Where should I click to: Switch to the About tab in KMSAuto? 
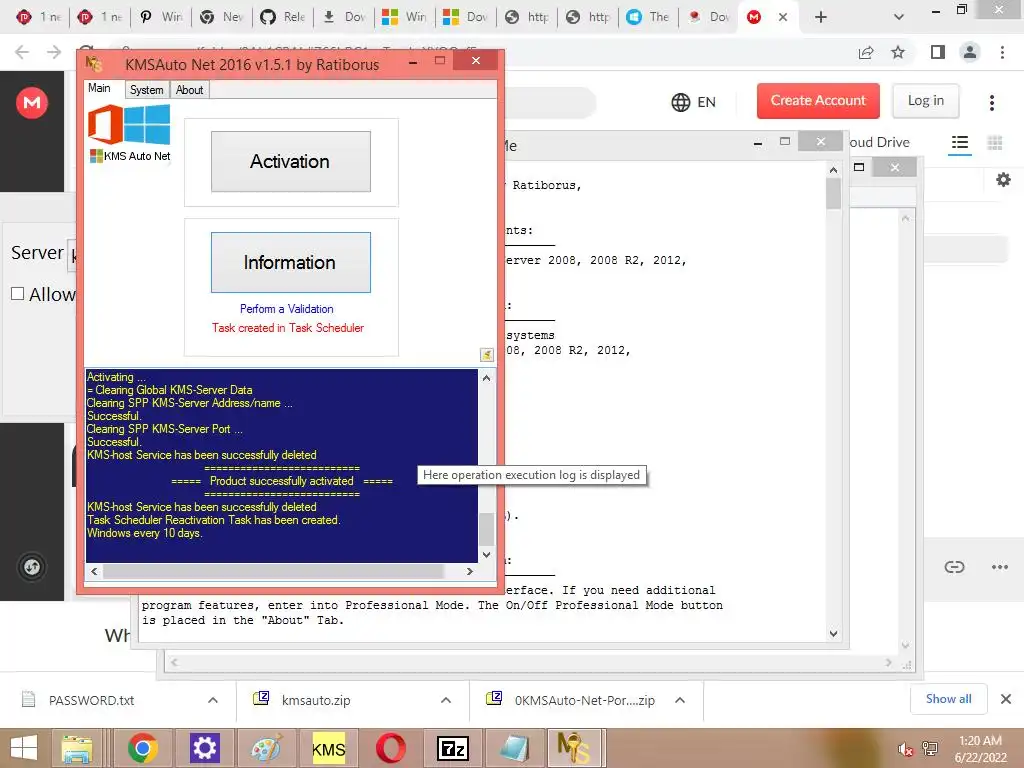189,90
